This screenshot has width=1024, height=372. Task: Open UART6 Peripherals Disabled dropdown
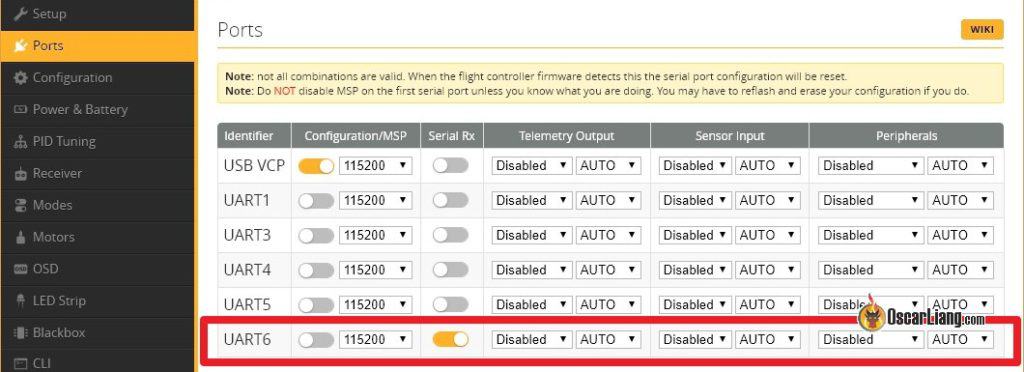point(871,339)
